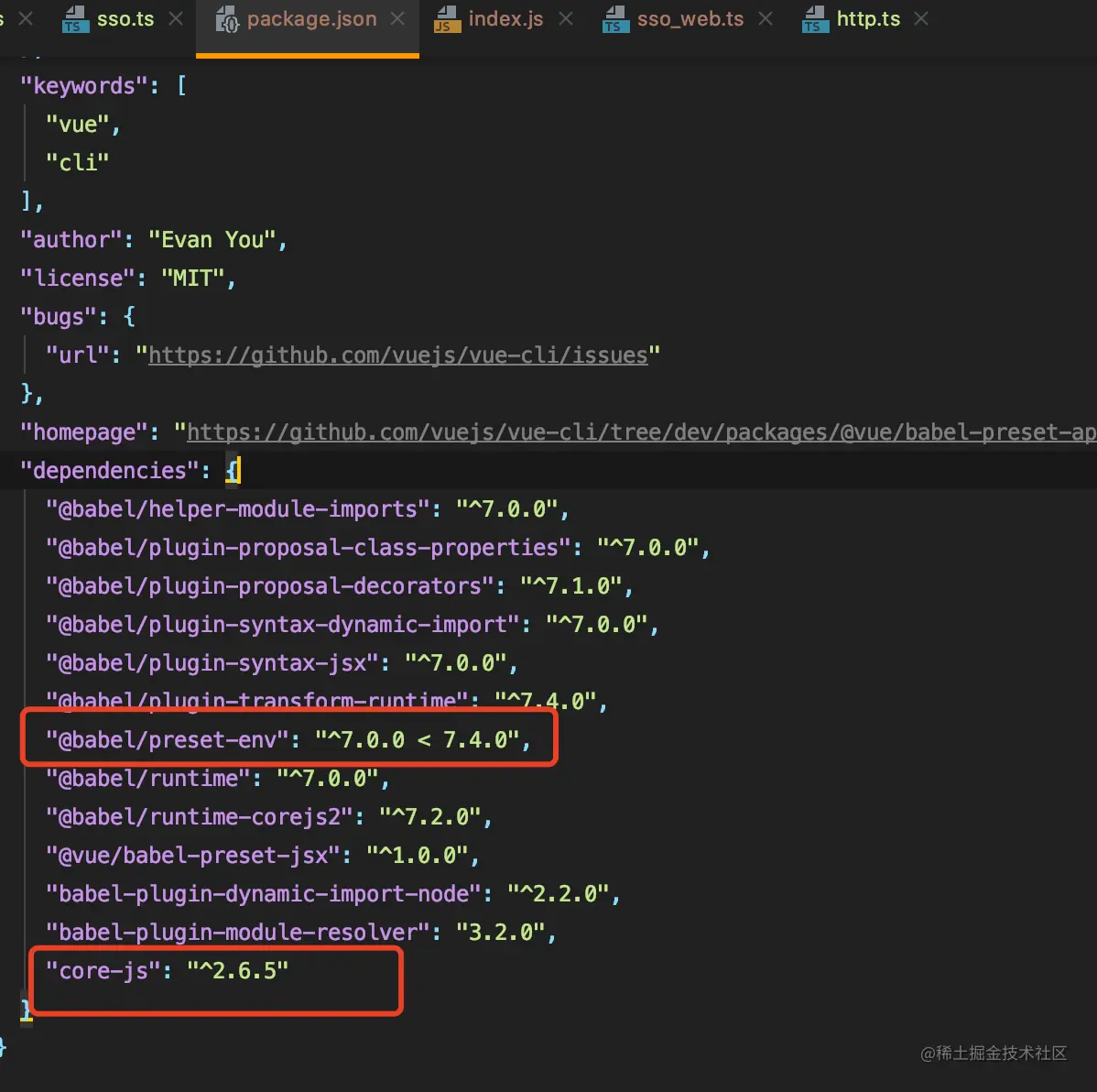Open the http.ts tab

point(868,19)
